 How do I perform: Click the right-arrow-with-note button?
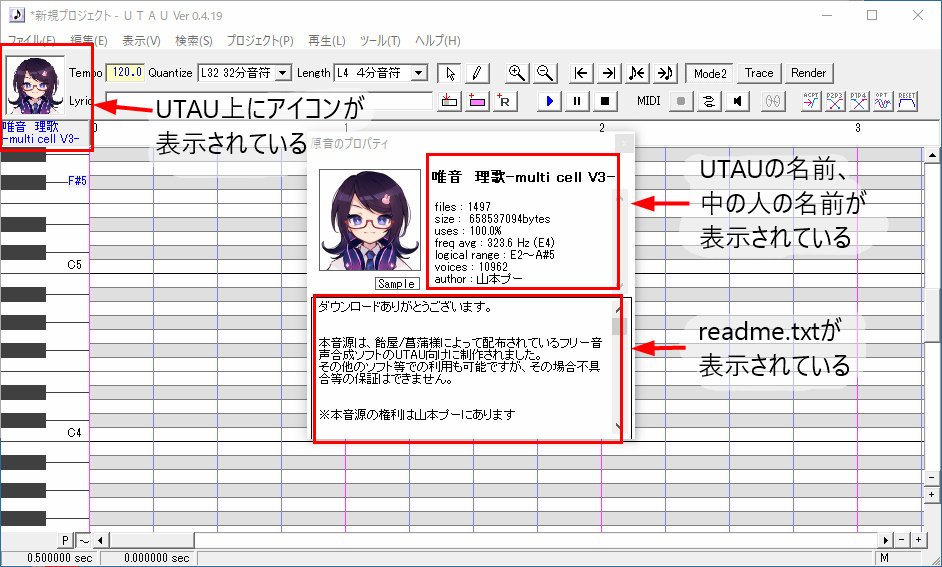(665, 73)
